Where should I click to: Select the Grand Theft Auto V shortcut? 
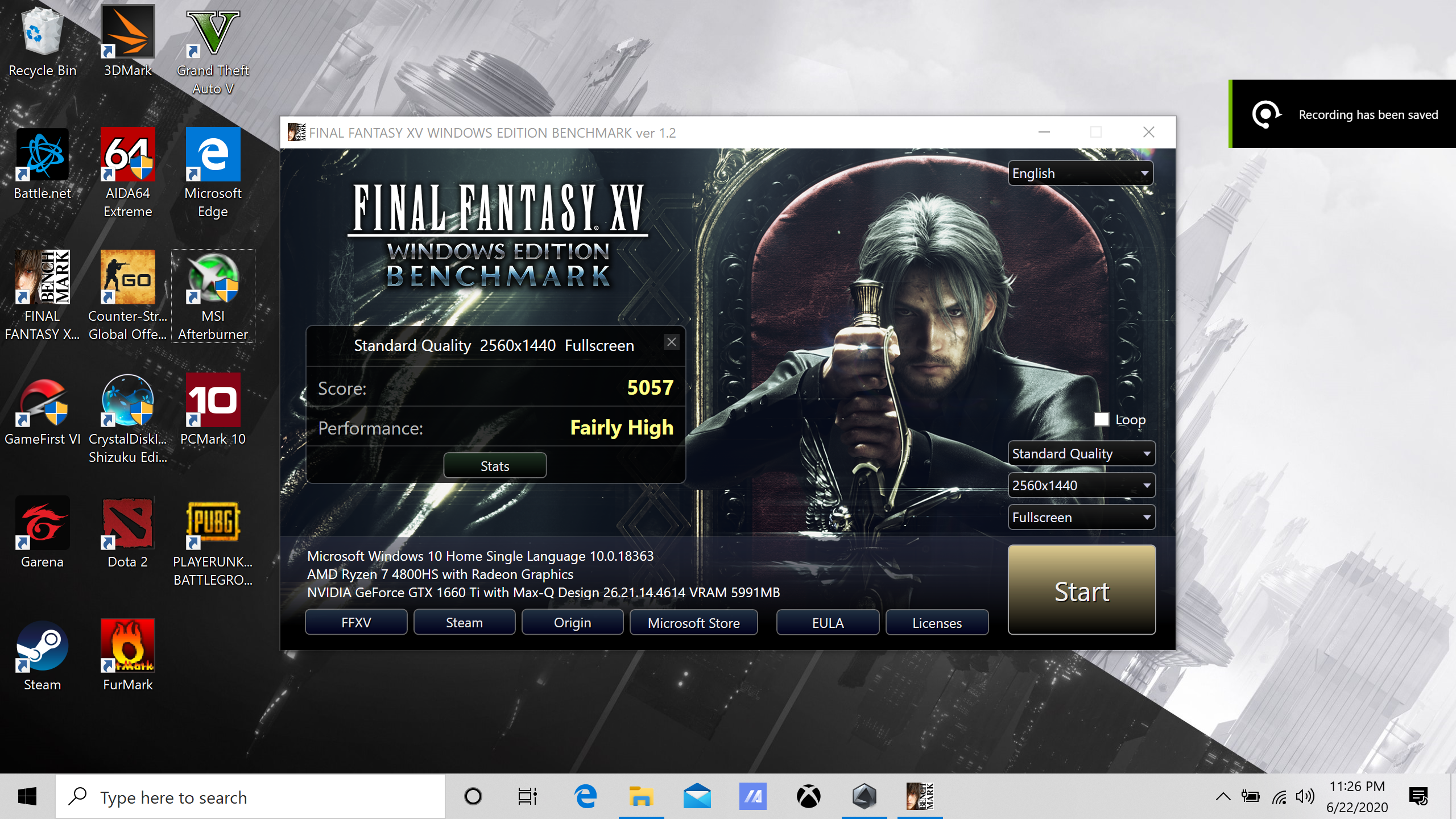pyautogui.click(x=213, y=51)
